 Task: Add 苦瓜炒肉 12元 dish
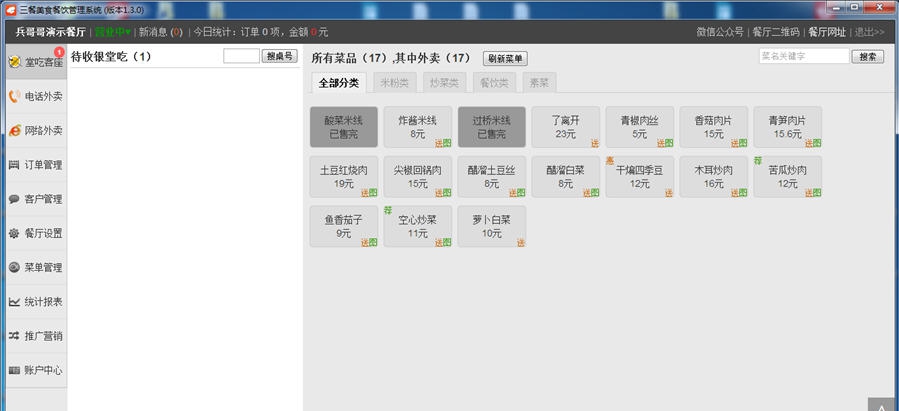coord(788,177)
